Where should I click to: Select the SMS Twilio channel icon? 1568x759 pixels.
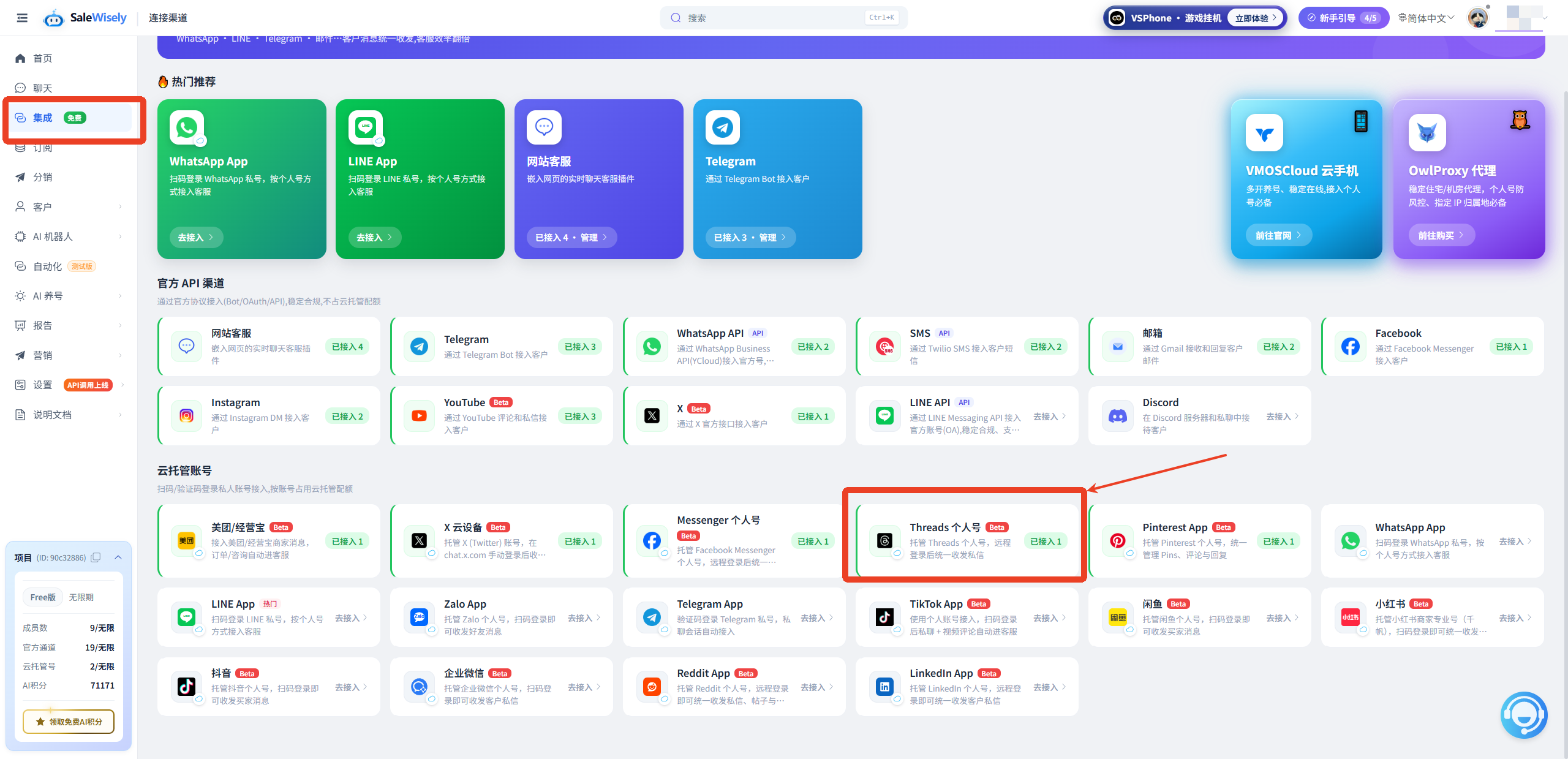click(x=885, y=347)
